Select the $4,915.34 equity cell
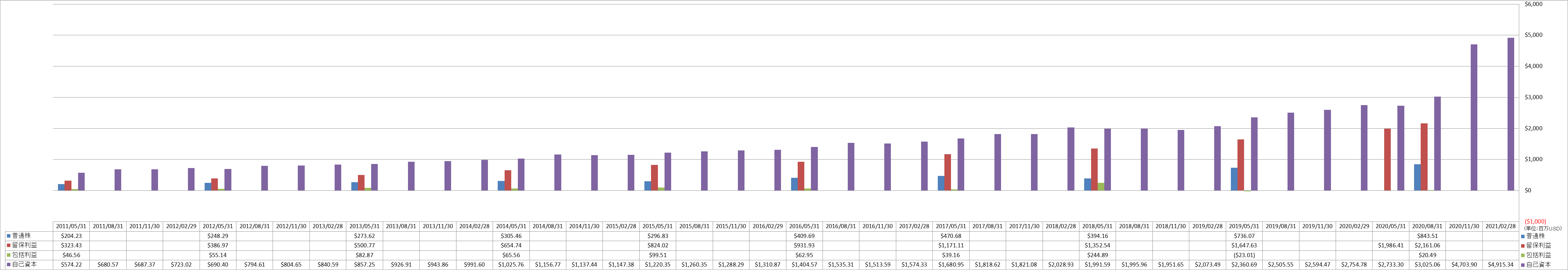The height and width of the screenshot is (270, 1568). click(x=1500, y=265)
